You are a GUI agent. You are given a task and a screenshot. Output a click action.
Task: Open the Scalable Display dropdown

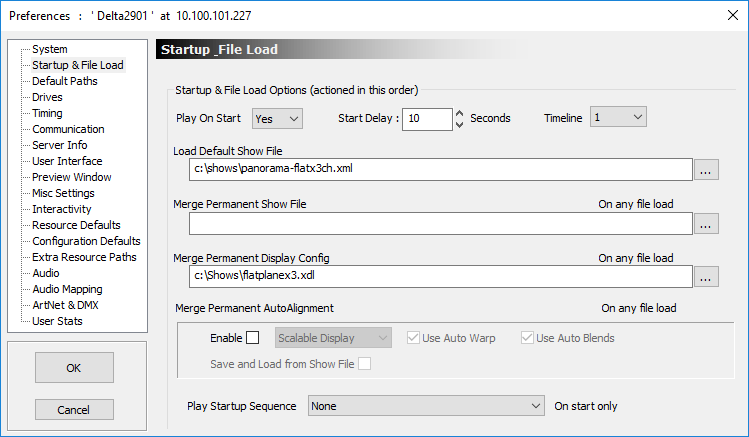333,338
